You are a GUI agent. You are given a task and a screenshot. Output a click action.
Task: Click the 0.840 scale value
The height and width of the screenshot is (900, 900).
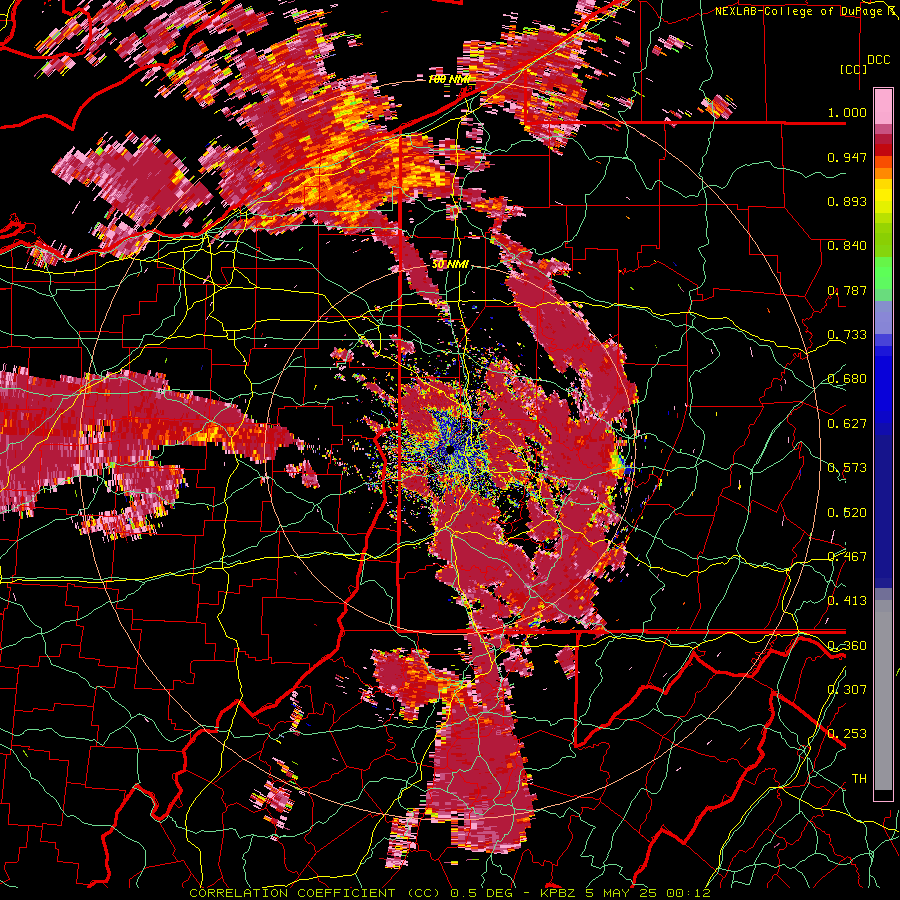847,246
